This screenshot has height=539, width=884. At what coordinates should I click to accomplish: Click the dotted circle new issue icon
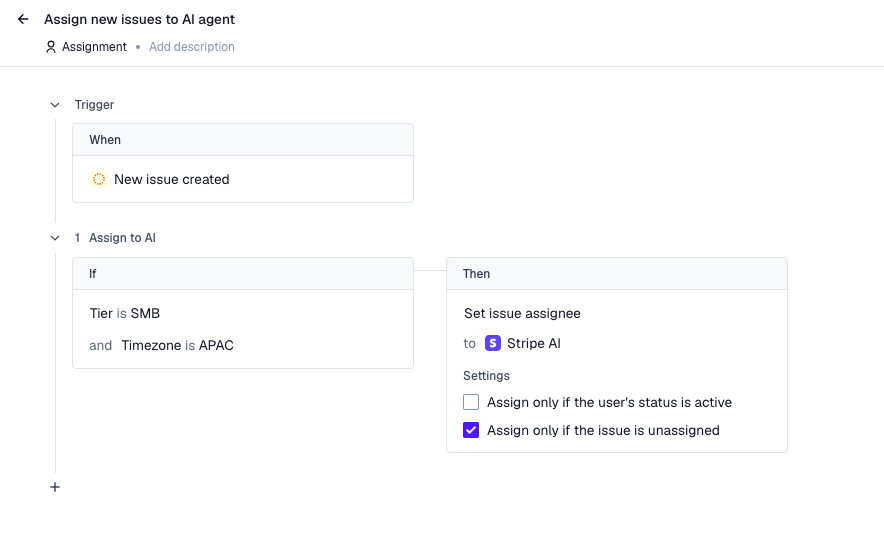tap(98, 179)
